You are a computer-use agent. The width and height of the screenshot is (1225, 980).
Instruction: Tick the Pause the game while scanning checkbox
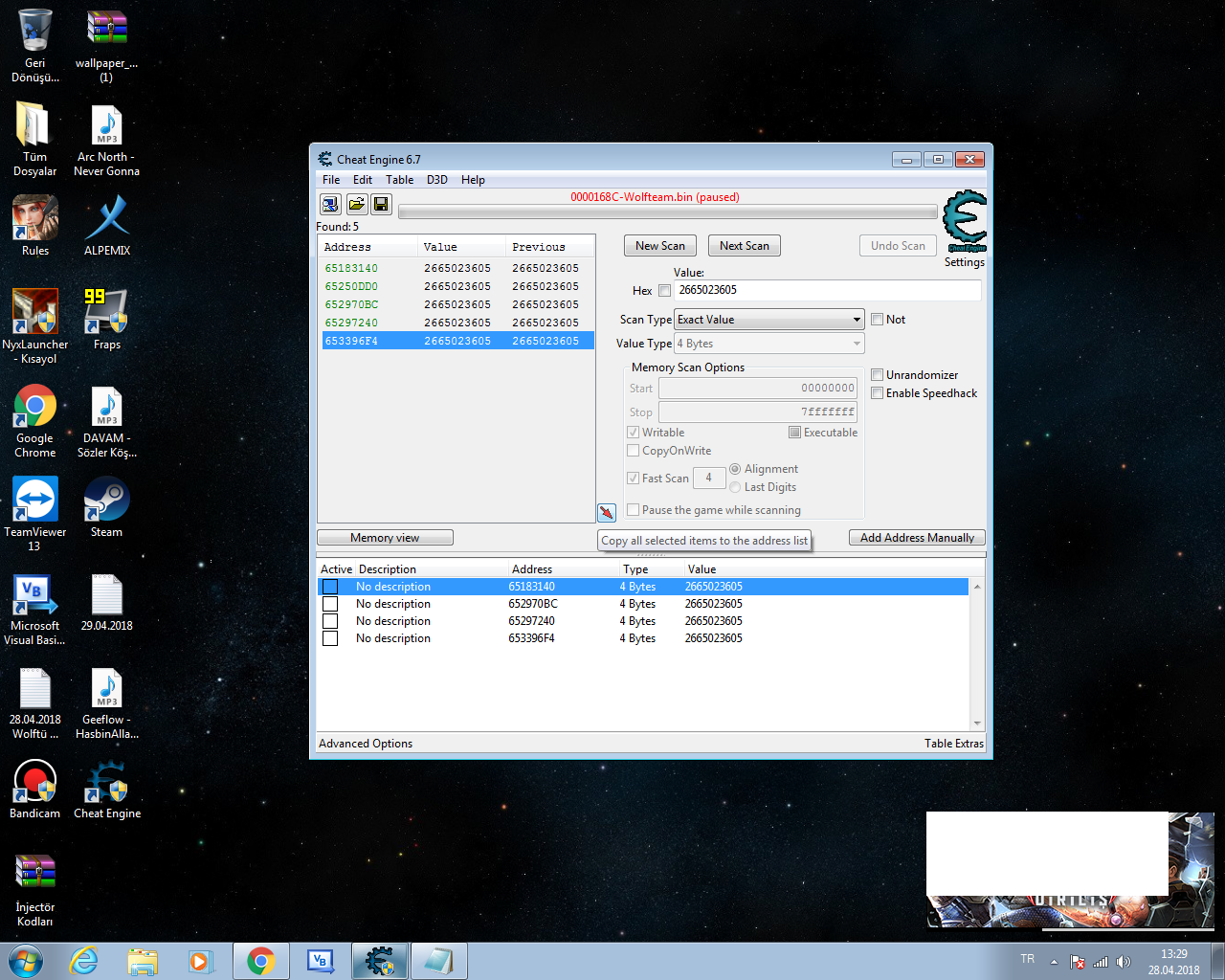tap(633, 510)
